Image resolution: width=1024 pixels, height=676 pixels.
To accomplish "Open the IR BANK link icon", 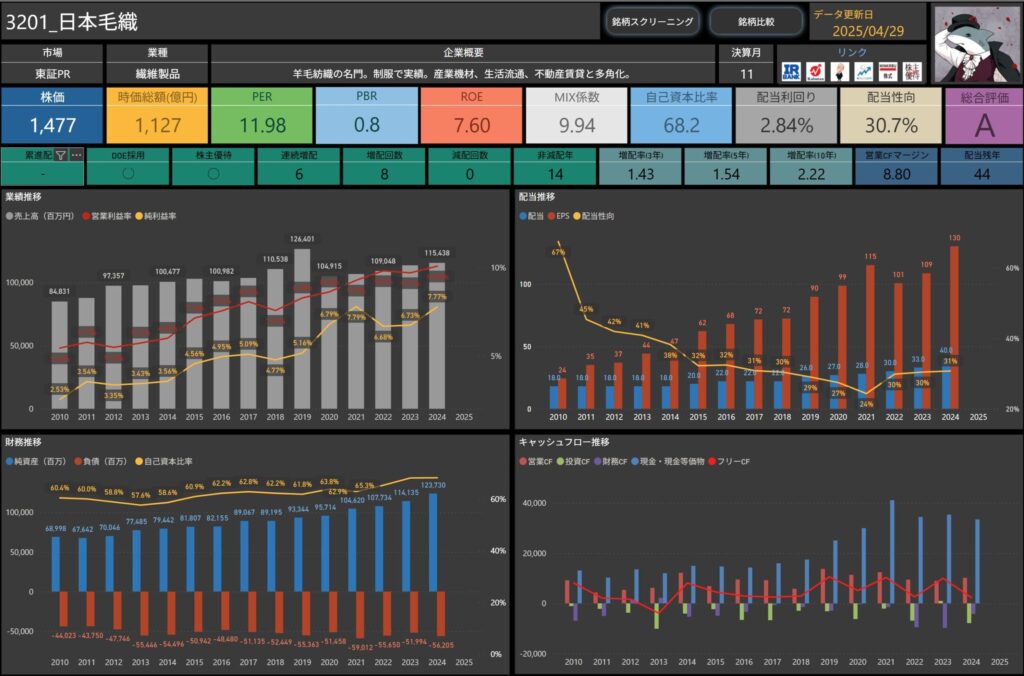I will [791, 72].
